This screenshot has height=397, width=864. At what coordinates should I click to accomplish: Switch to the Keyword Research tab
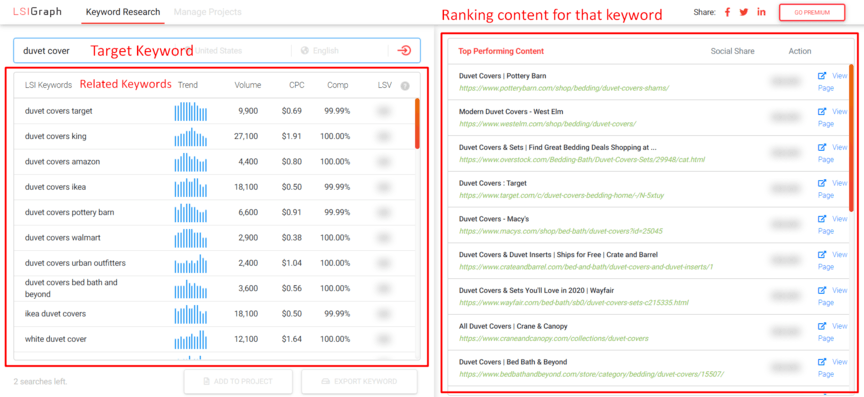(x=123, y=12)
